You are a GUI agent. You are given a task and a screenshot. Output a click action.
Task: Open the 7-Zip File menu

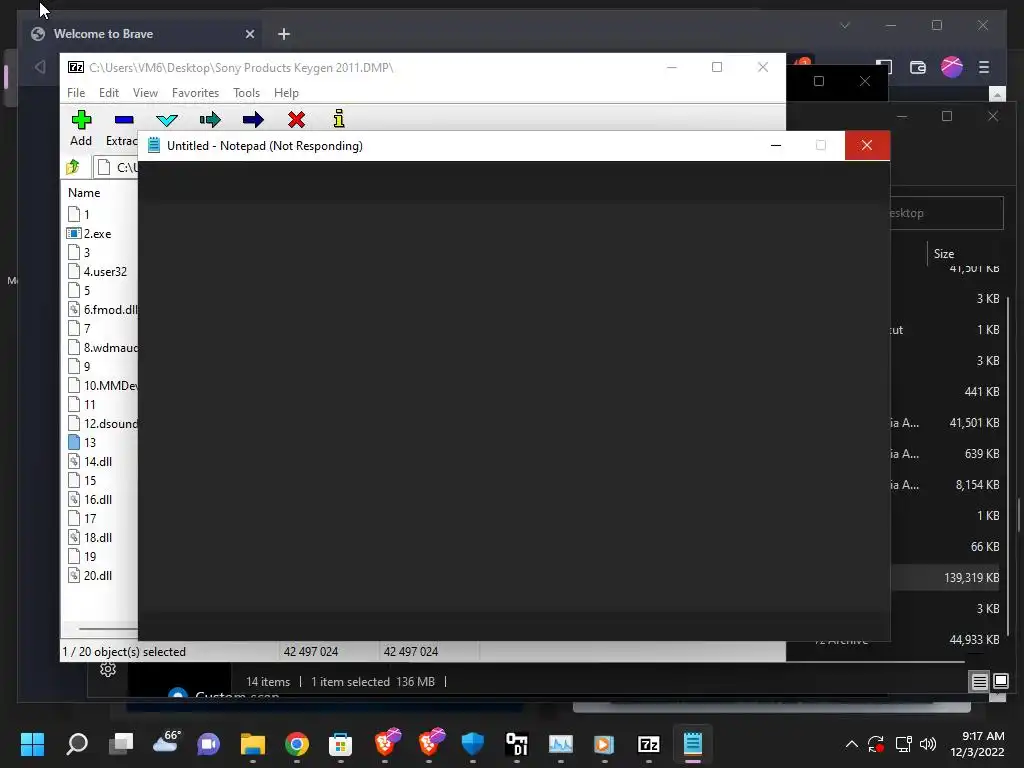tap(76, 93)
